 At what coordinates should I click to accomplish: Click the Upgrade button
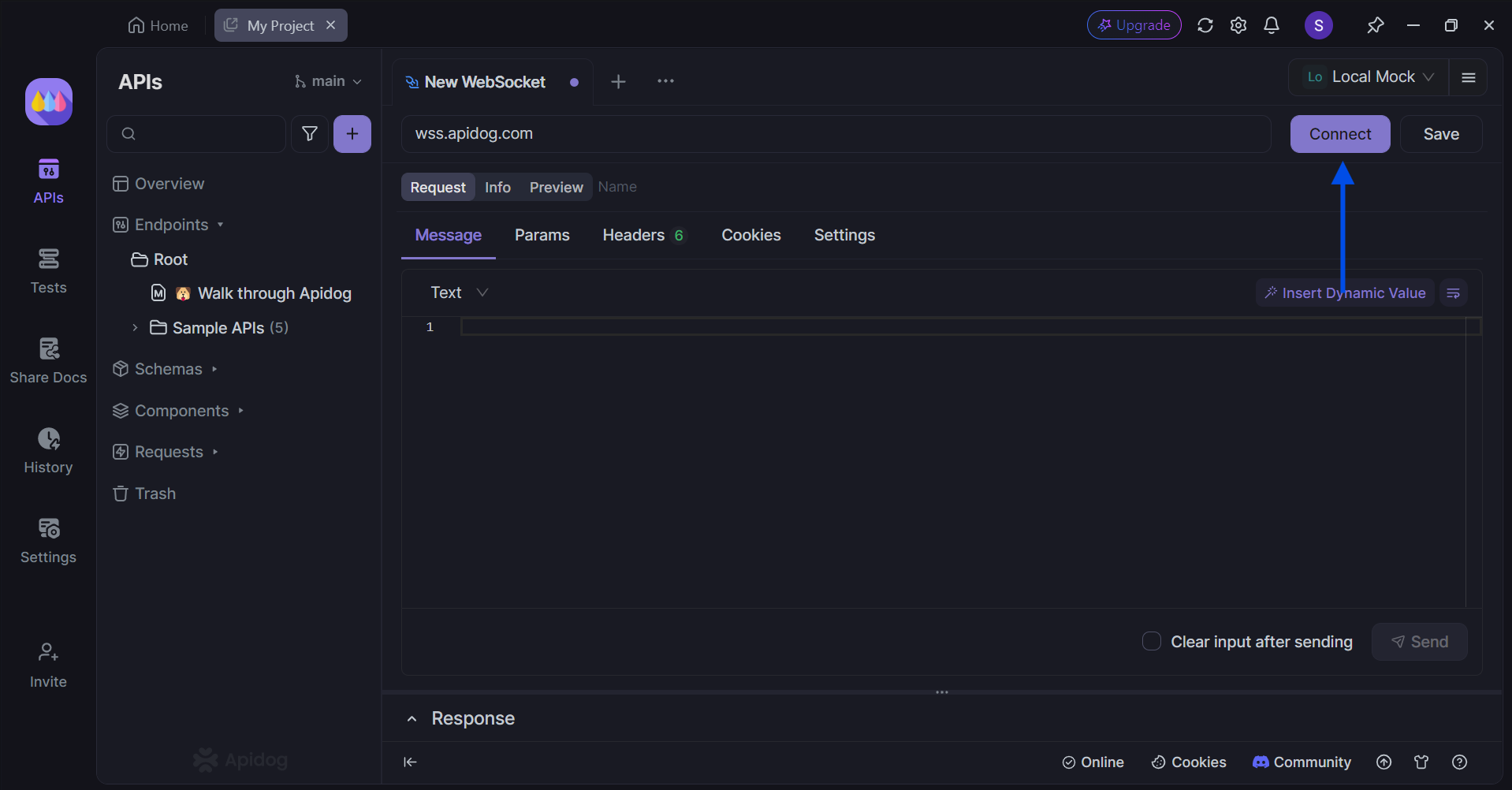pos(1134,25)
